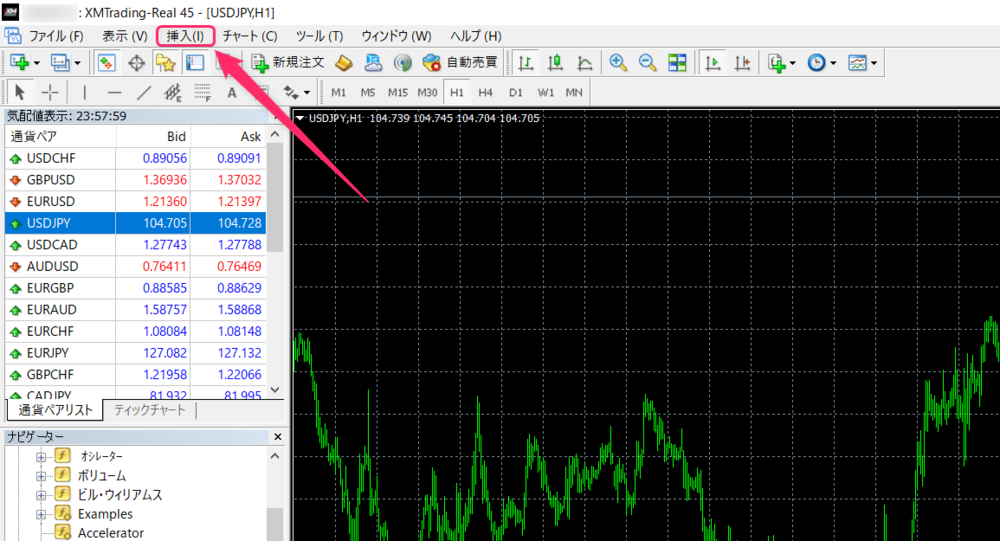This screenshot has width=1000, height=541.
Task: Switch to MN timeframe
Action: [x=574, y=93]
